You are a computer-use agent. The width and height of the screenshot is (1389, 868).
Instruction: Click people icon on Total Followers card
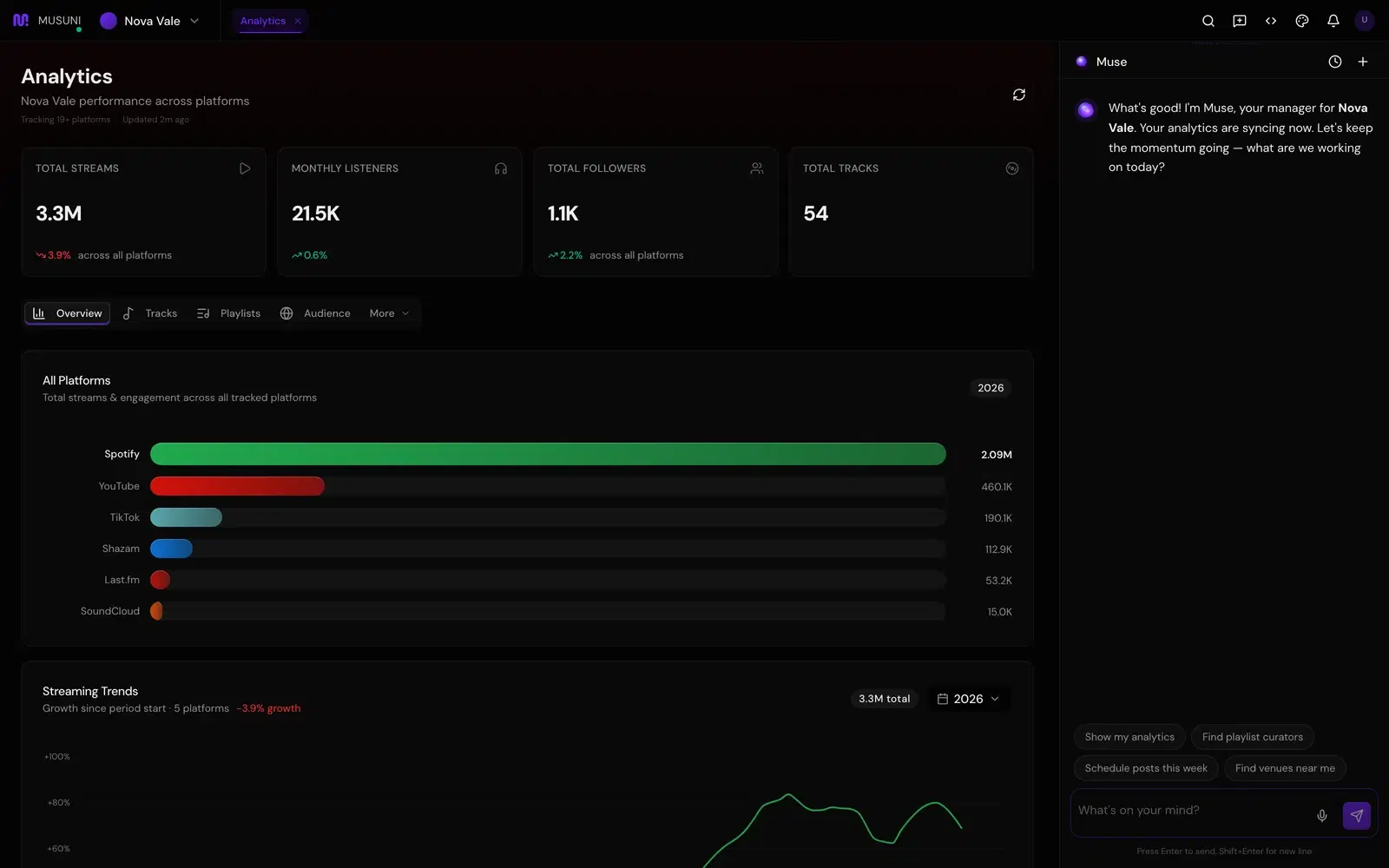point(757,168)
